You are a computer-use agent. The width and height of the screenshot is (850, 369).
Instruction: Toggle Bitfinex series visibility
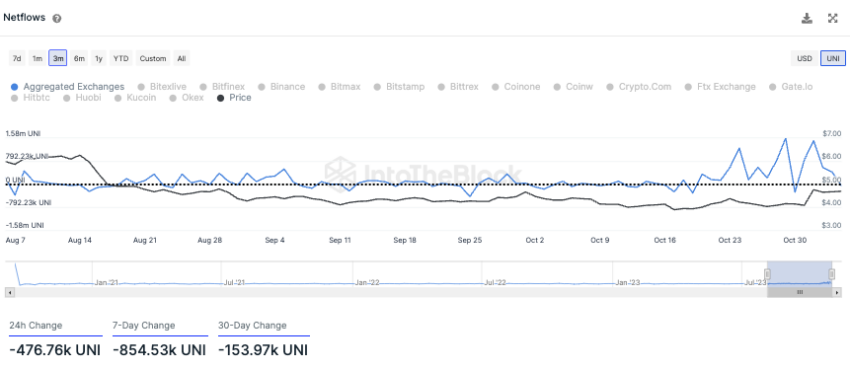[222, 87]
